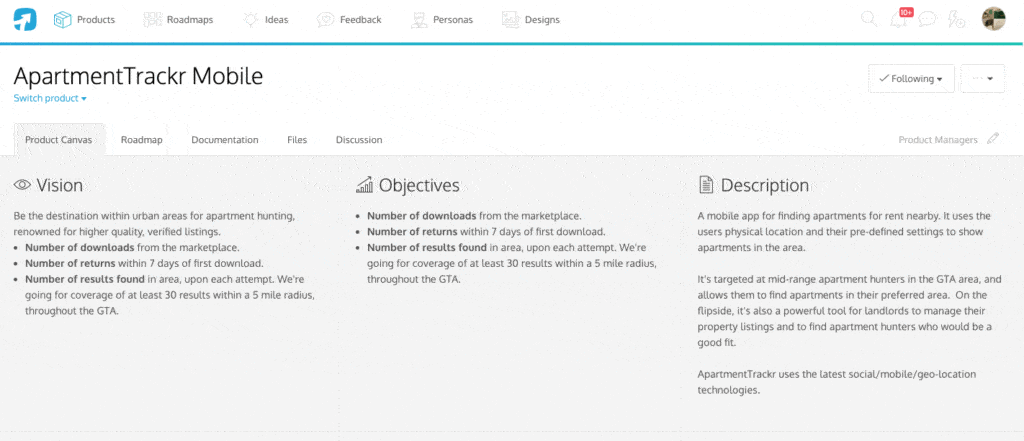The width and height of the screenshot is (1024, 441).
Task: Open the chat messages bubble icon
Action: click(x=927, y=19)
